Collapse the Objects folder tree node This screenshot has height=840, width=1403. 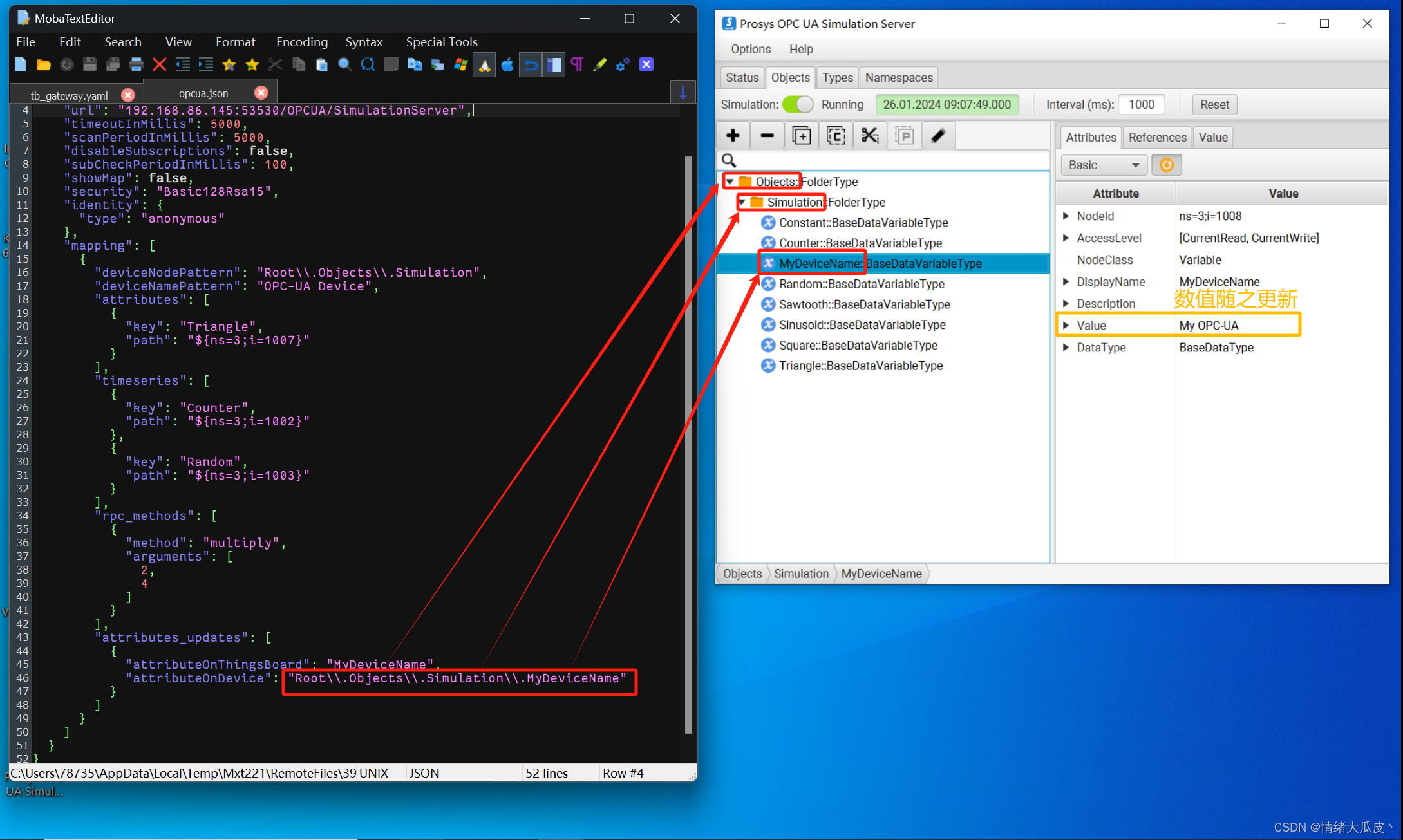730,182
